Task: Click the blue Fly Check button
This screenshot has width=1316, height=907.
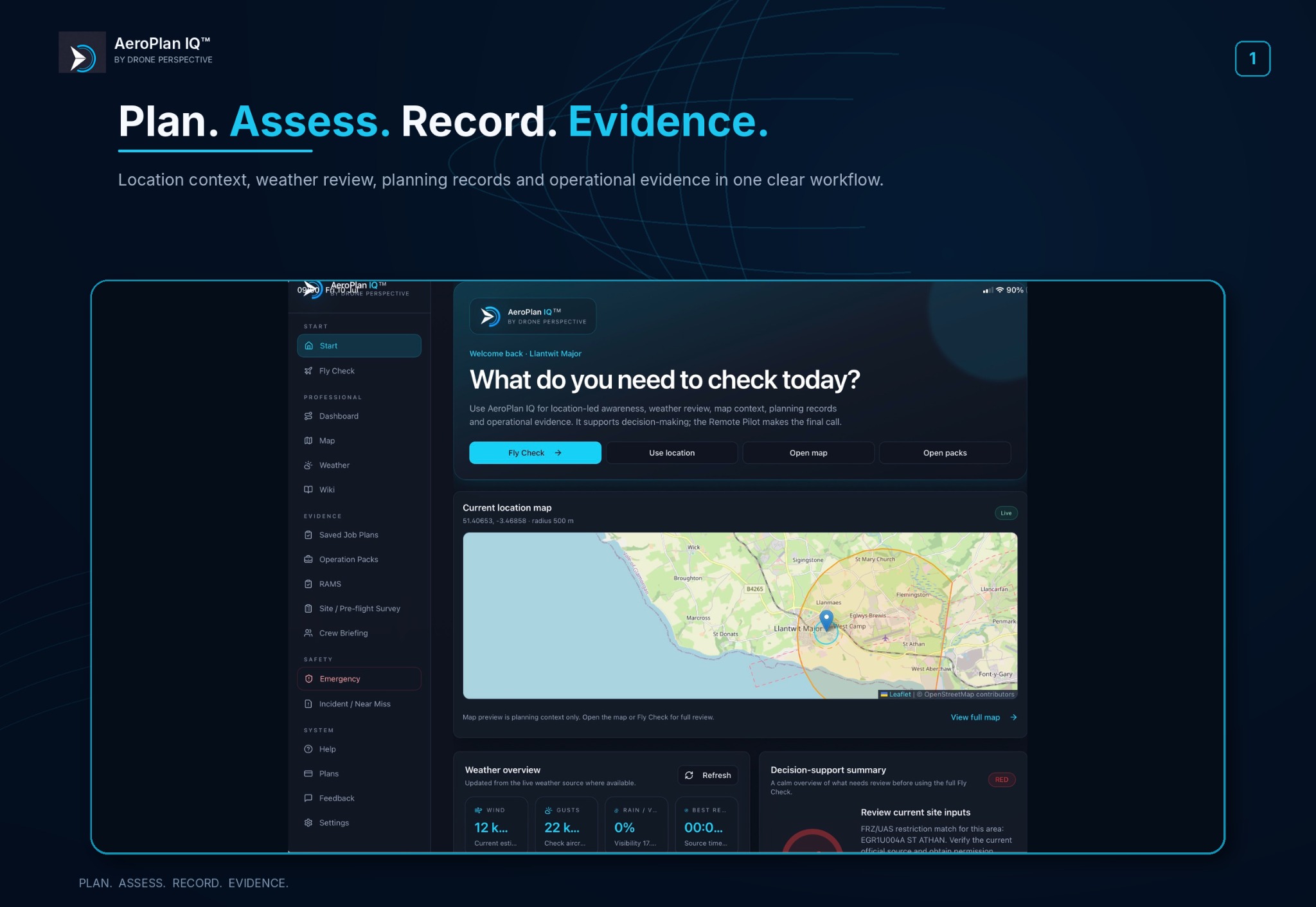Action: pos(535,453)
